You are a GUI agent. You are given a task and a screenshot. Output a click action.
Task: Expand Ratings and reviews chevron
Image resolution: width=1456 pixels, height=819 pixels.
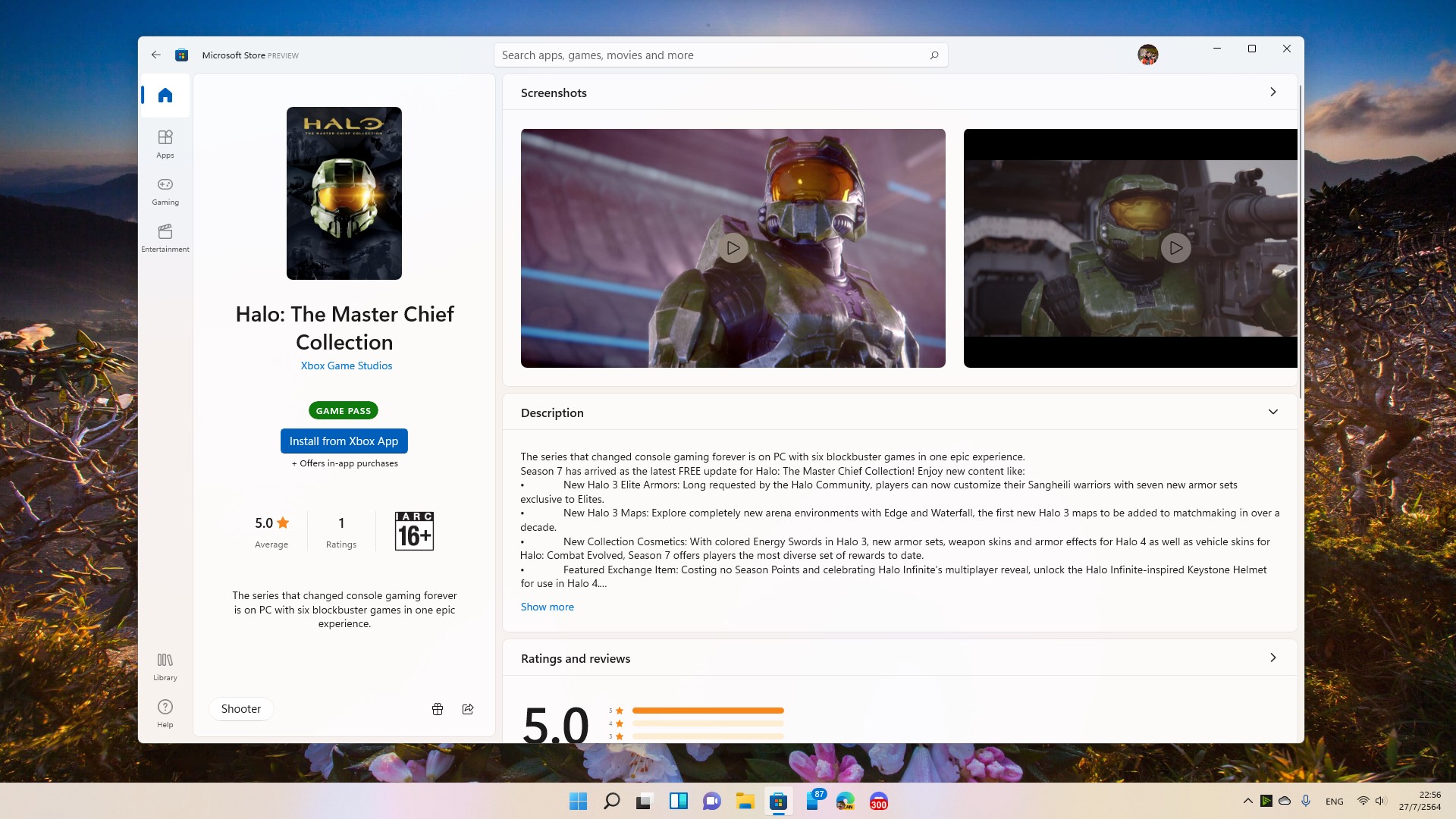click(x=1273, y=657)
